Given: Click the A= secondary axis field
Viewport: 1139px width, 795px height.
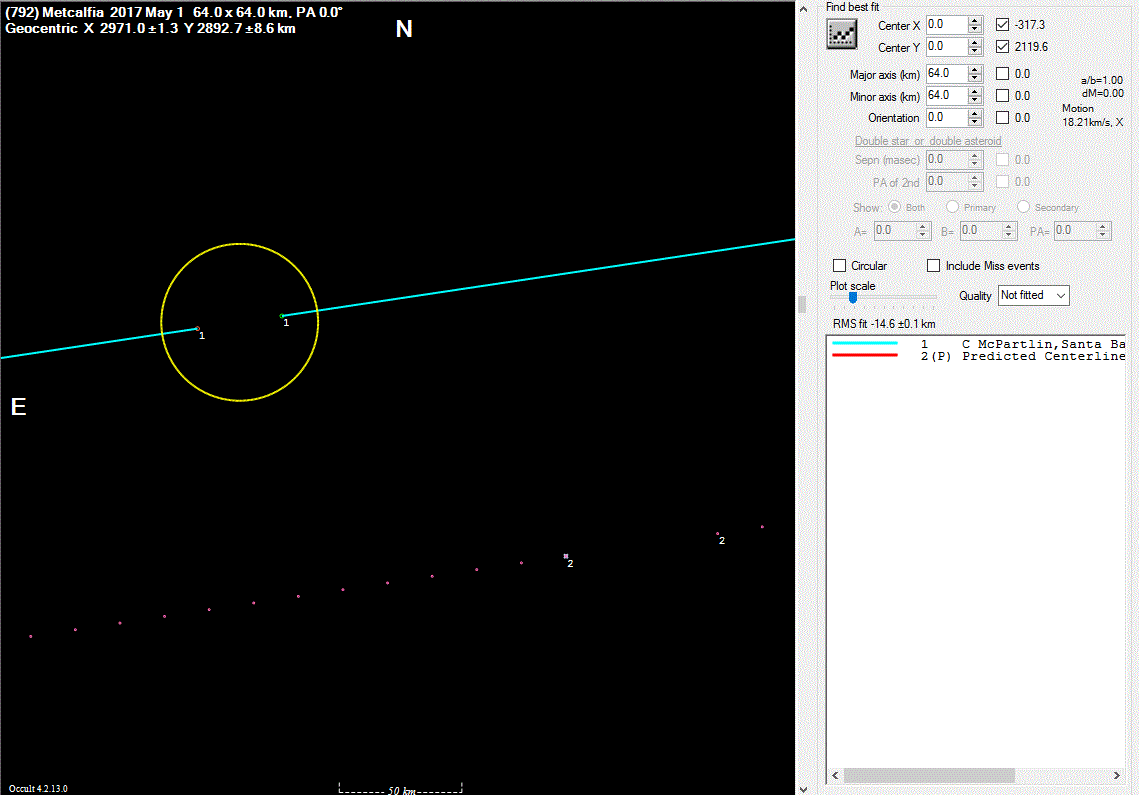Looking at the screenshot, I should (x=894, y=230).
